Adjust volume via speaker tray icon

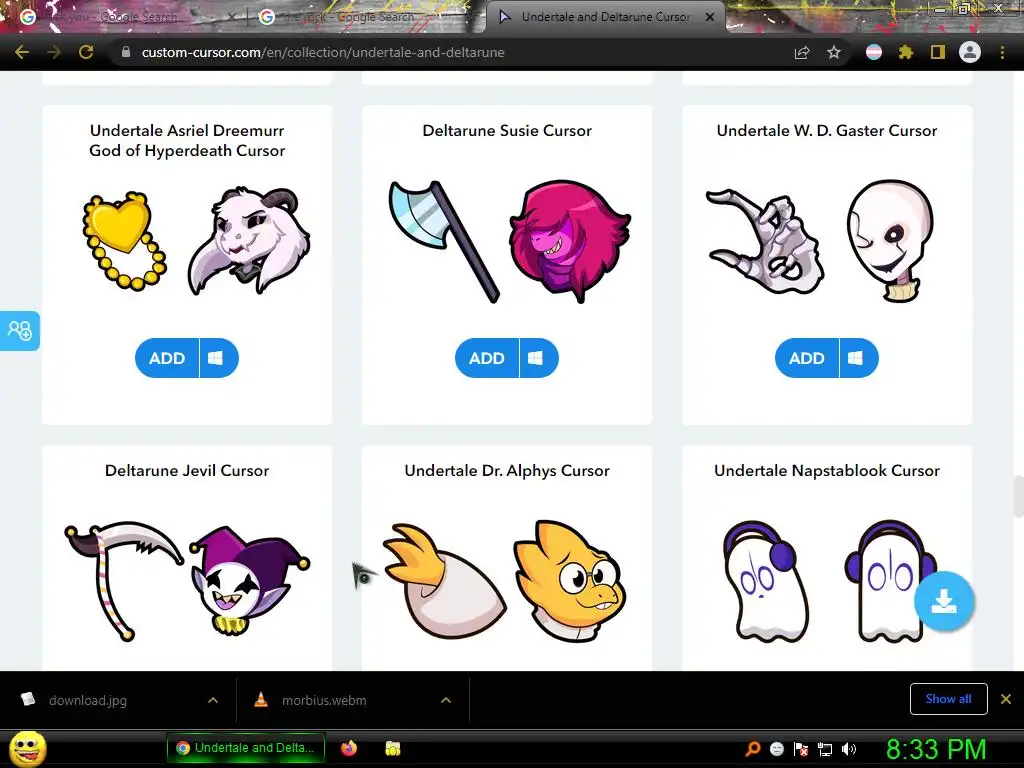pyautogui.click(x=849, y=749)
